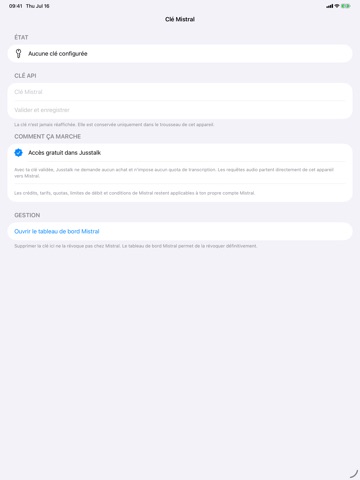Screen dimensions: 360x480
Task: Tap the Thu Jul 16 date
Action: point(38,6)
